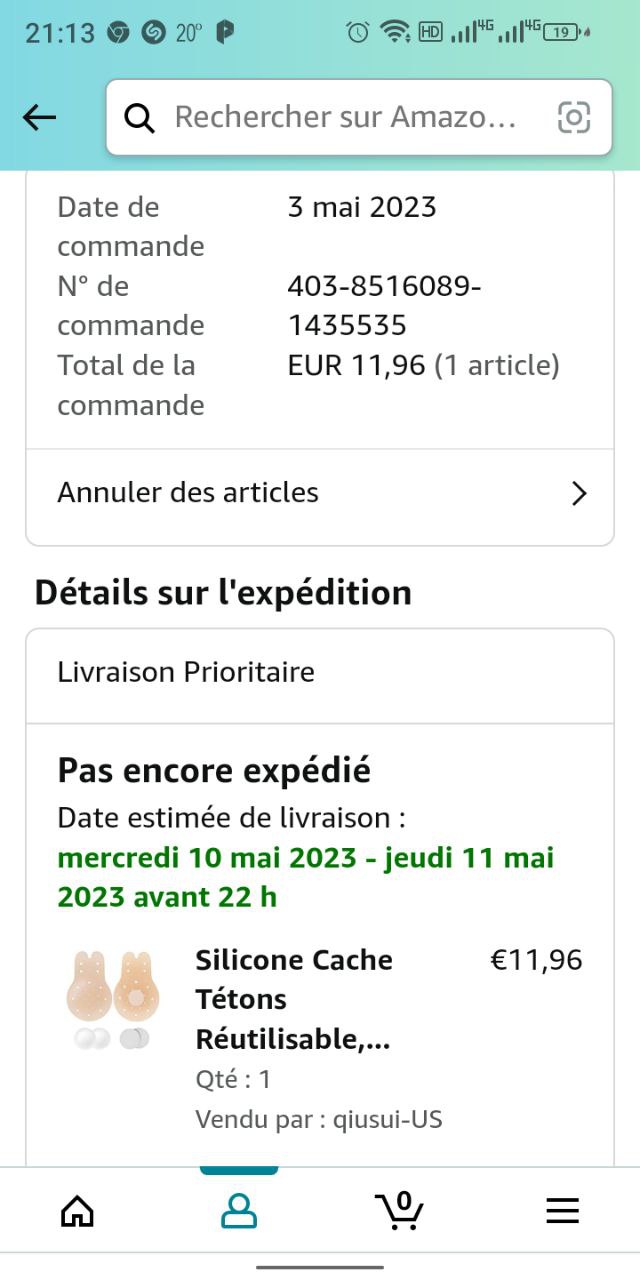This screenshot has width=640, height=1280.
Task: Open the Silicone Cache Tétons product title
Action: click(294, 999)
